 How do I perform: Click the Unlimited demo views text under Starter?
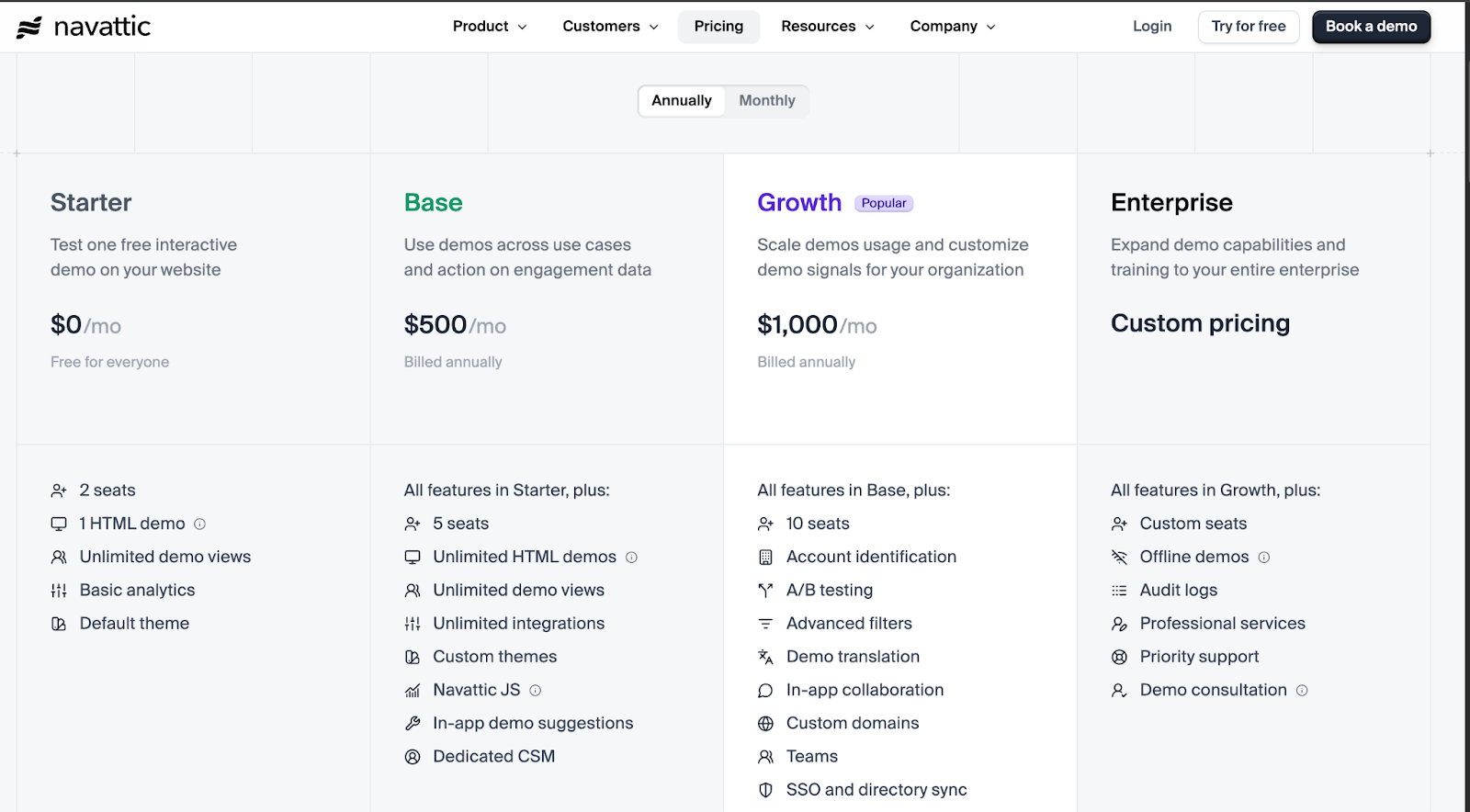click(x=165, y=557)
